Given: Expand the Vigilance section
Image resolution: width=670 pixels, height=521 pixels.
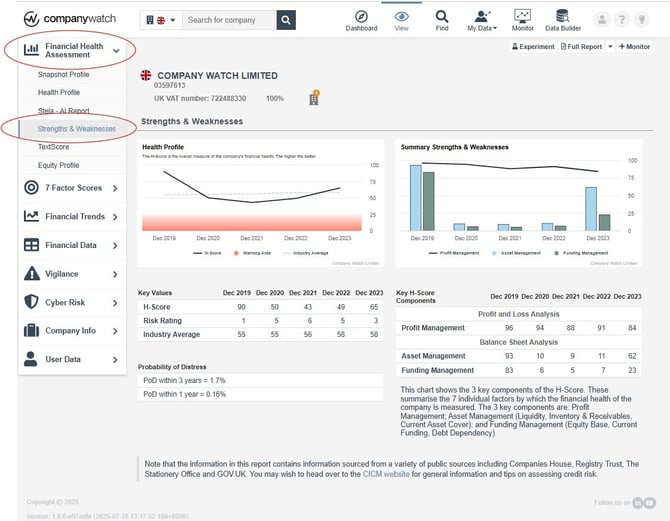Looking at the screenshot, I should tap(115, 274).
